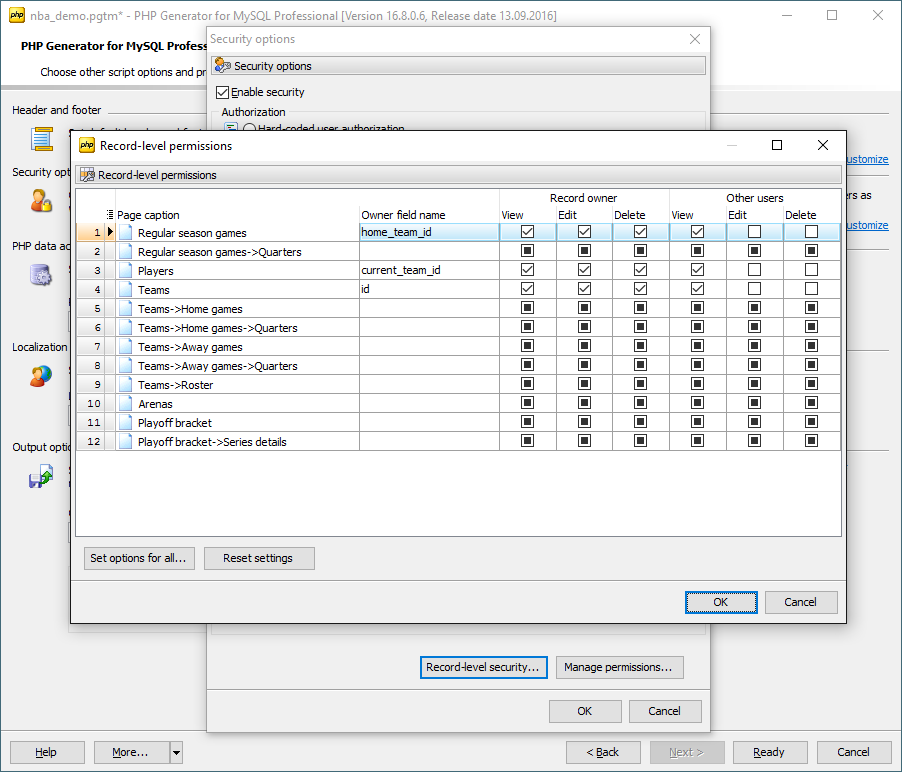Image resolution: width=902 pixels, height=772 pixels.
Task: Click the Arenas row page icon
Action: 126,404
